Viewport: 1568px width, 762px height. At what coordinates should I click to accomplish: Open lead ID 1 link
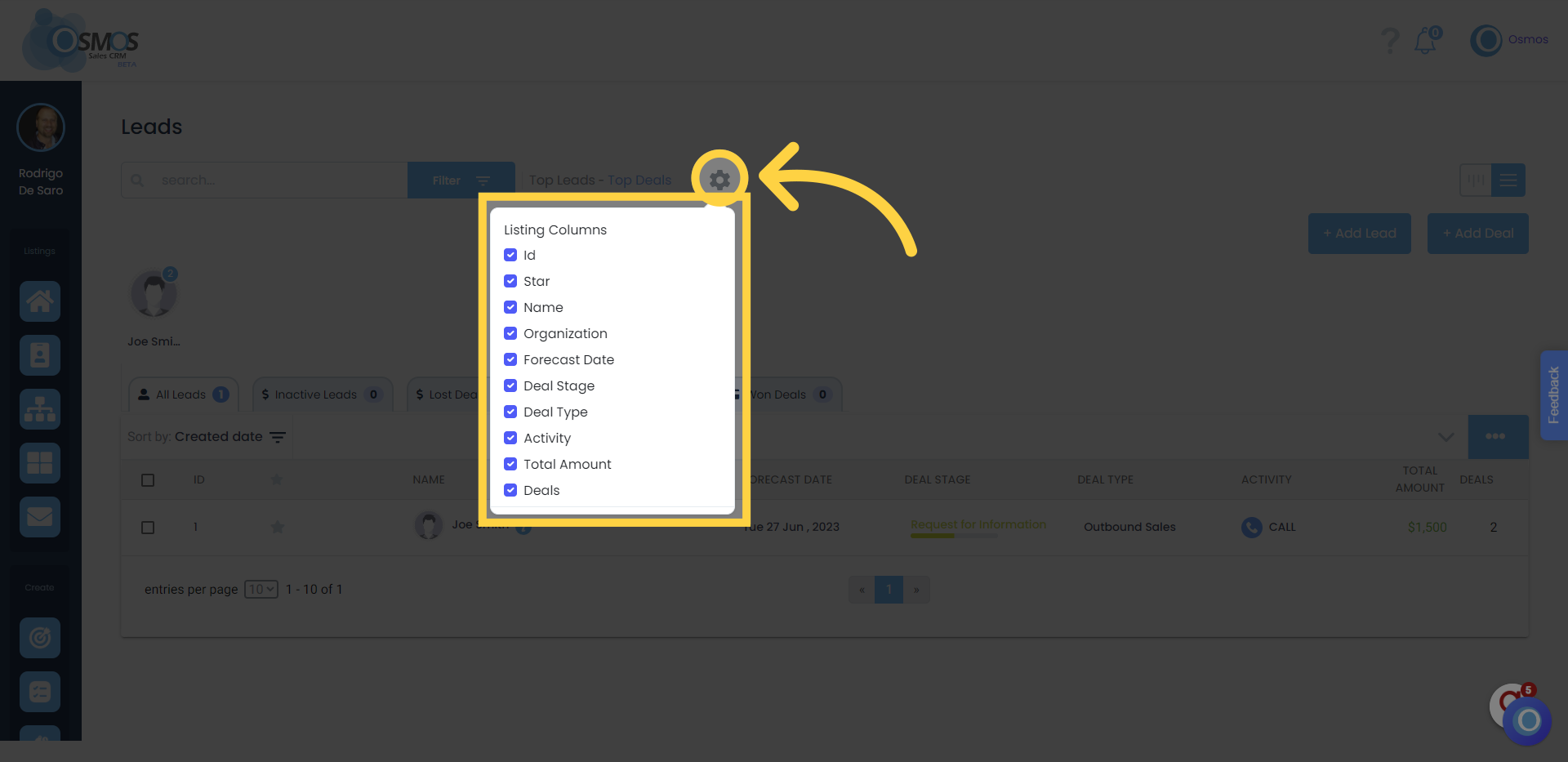click(195, 527)
